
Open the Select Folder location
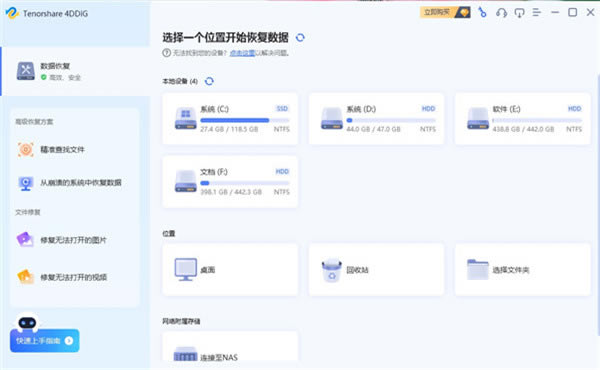click(522, 269)
